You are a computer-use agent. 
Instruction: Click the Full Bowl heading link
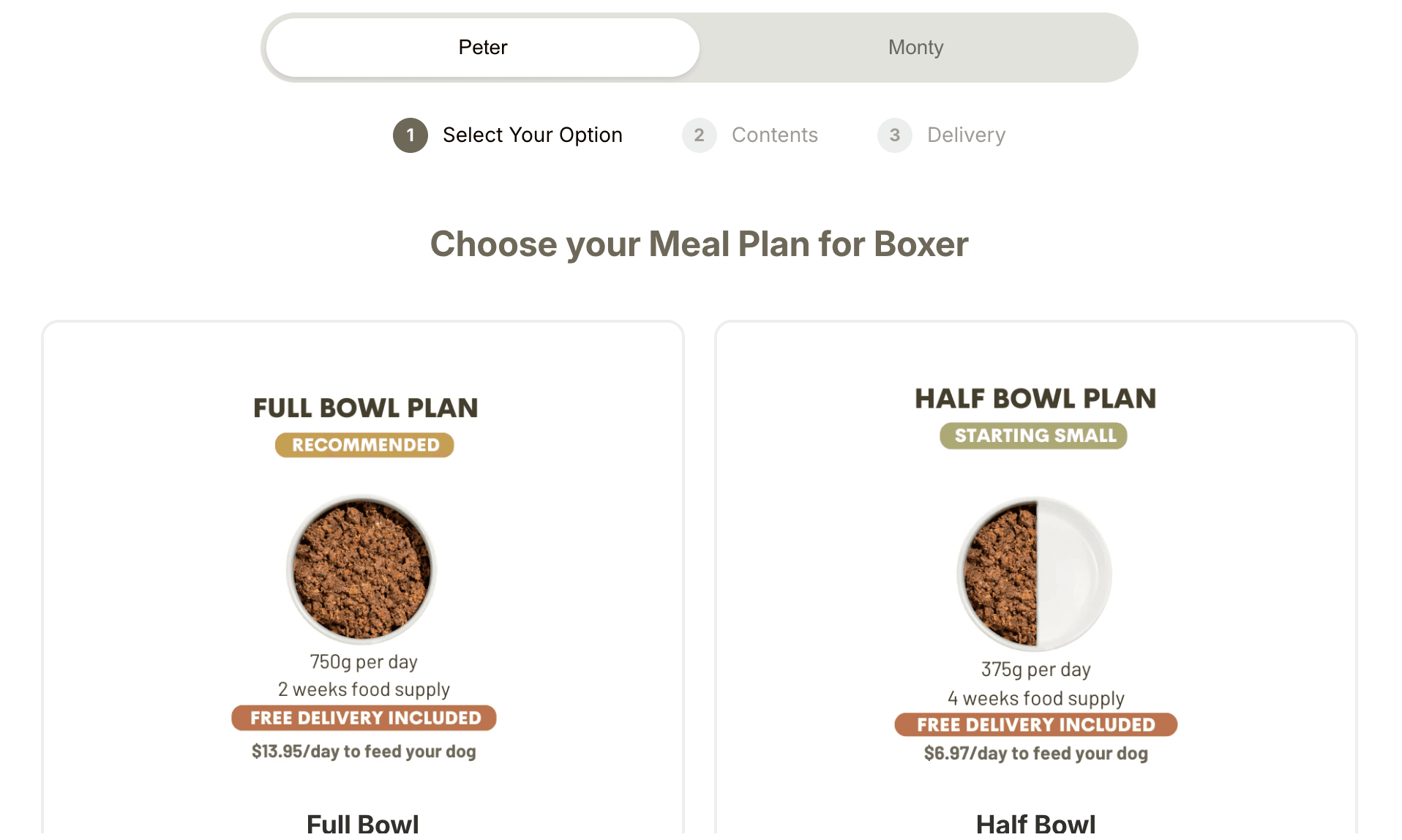(x=362, y=823)
